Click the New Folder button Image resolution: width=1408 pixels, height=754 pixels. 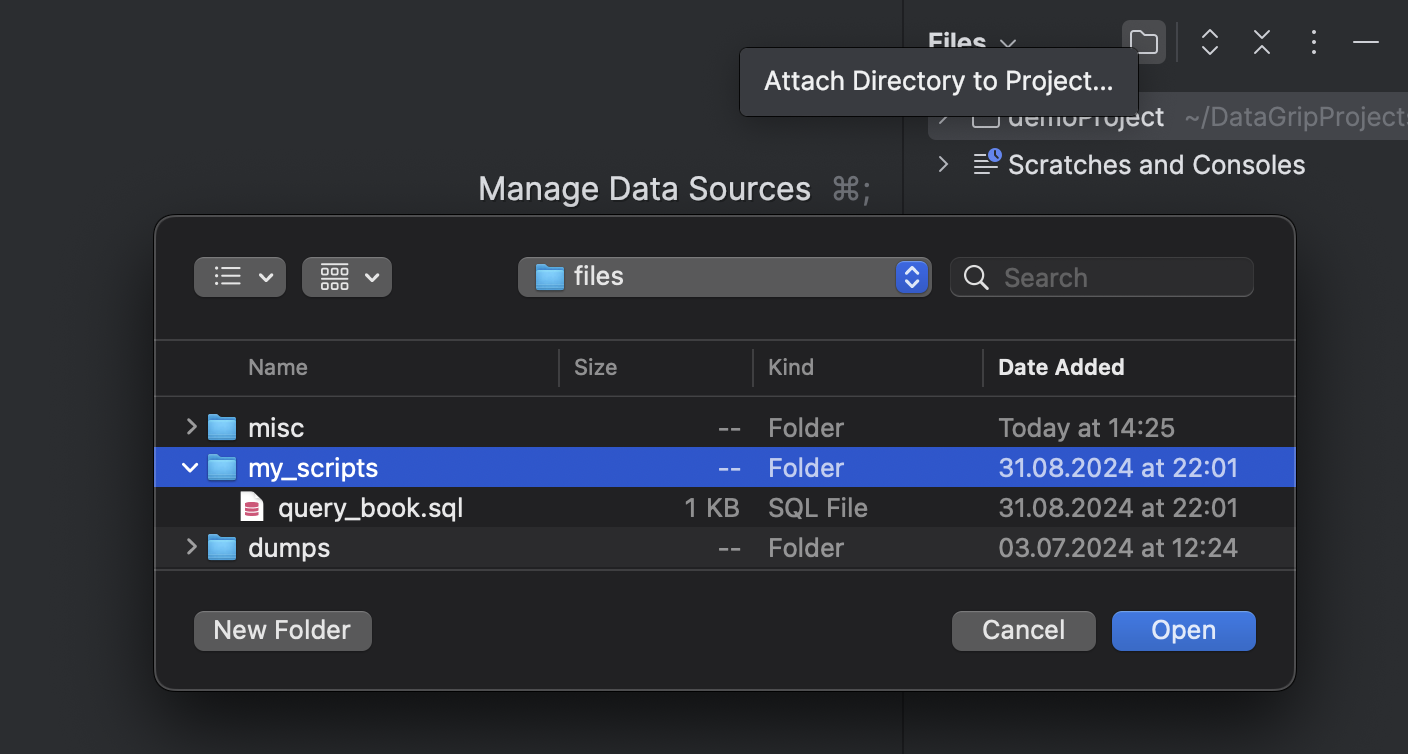(282, 630)
